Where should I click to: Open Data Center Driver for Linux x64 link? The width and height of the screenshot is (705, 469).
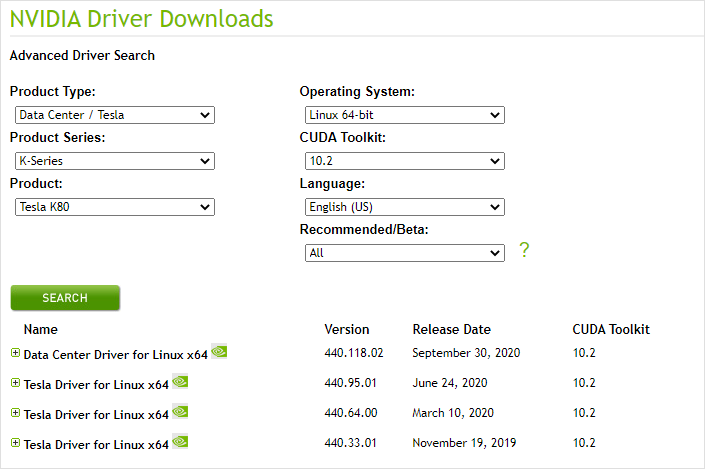[x=116, y=355]
